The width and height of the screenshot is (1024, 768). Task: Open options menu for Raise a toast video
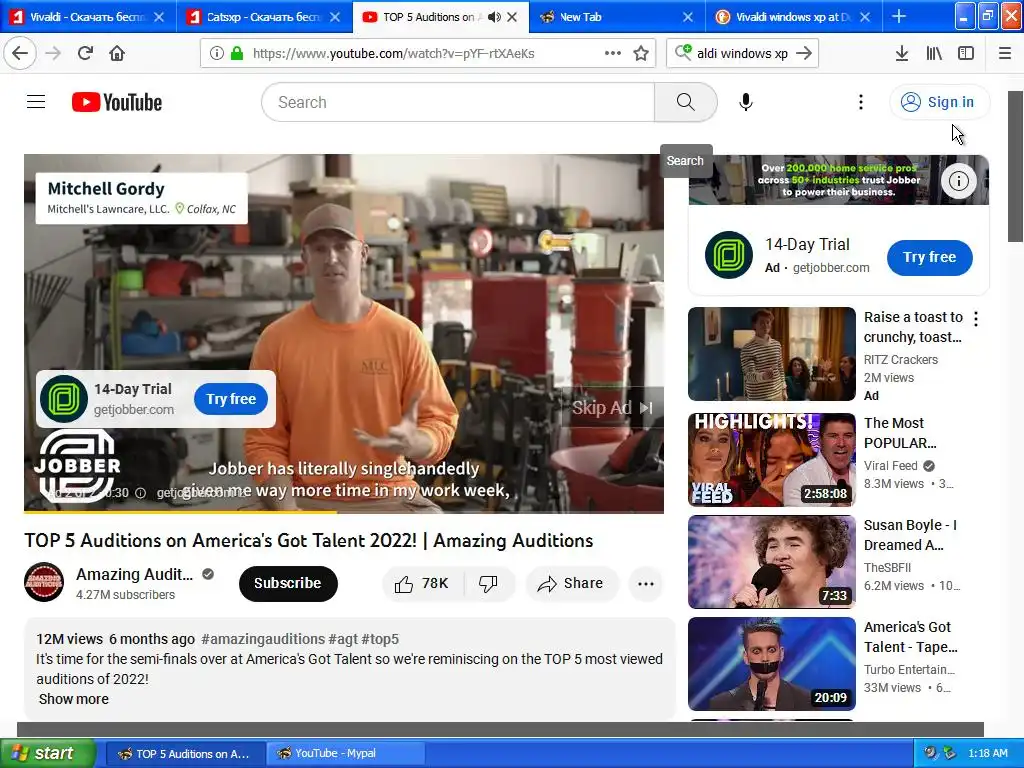tap(976, 319)
